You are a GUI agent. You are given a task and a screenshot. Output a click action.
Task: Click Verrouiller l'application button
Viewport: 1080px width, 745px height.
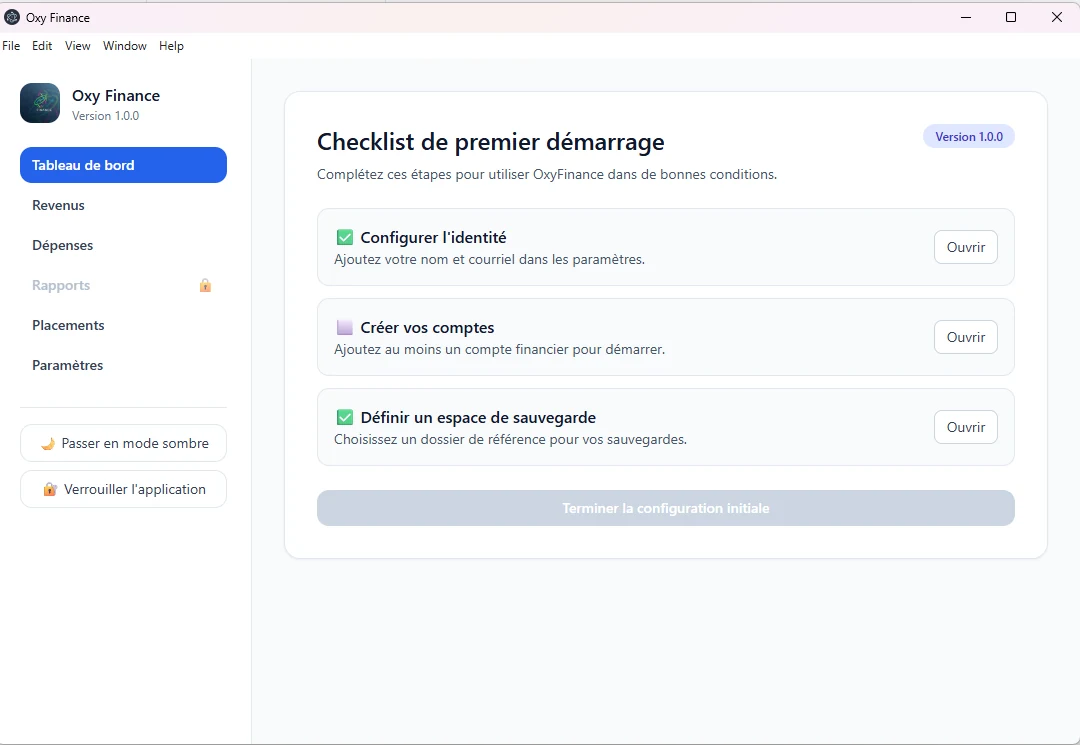pos(123,490)
